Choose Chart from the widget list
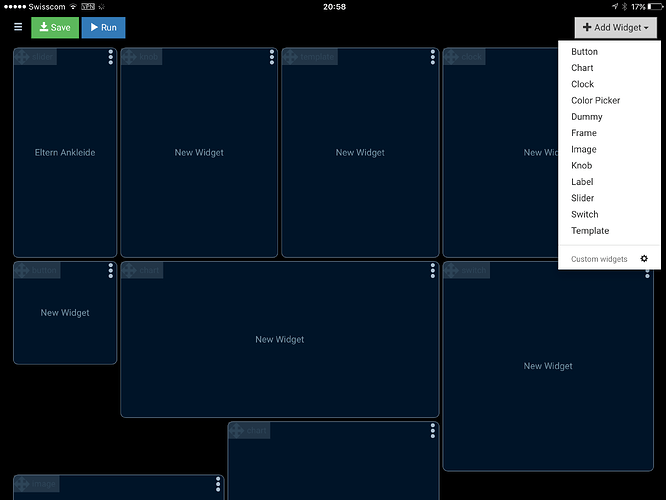This screenshot has width=666, height=500. tap(582, 68)
